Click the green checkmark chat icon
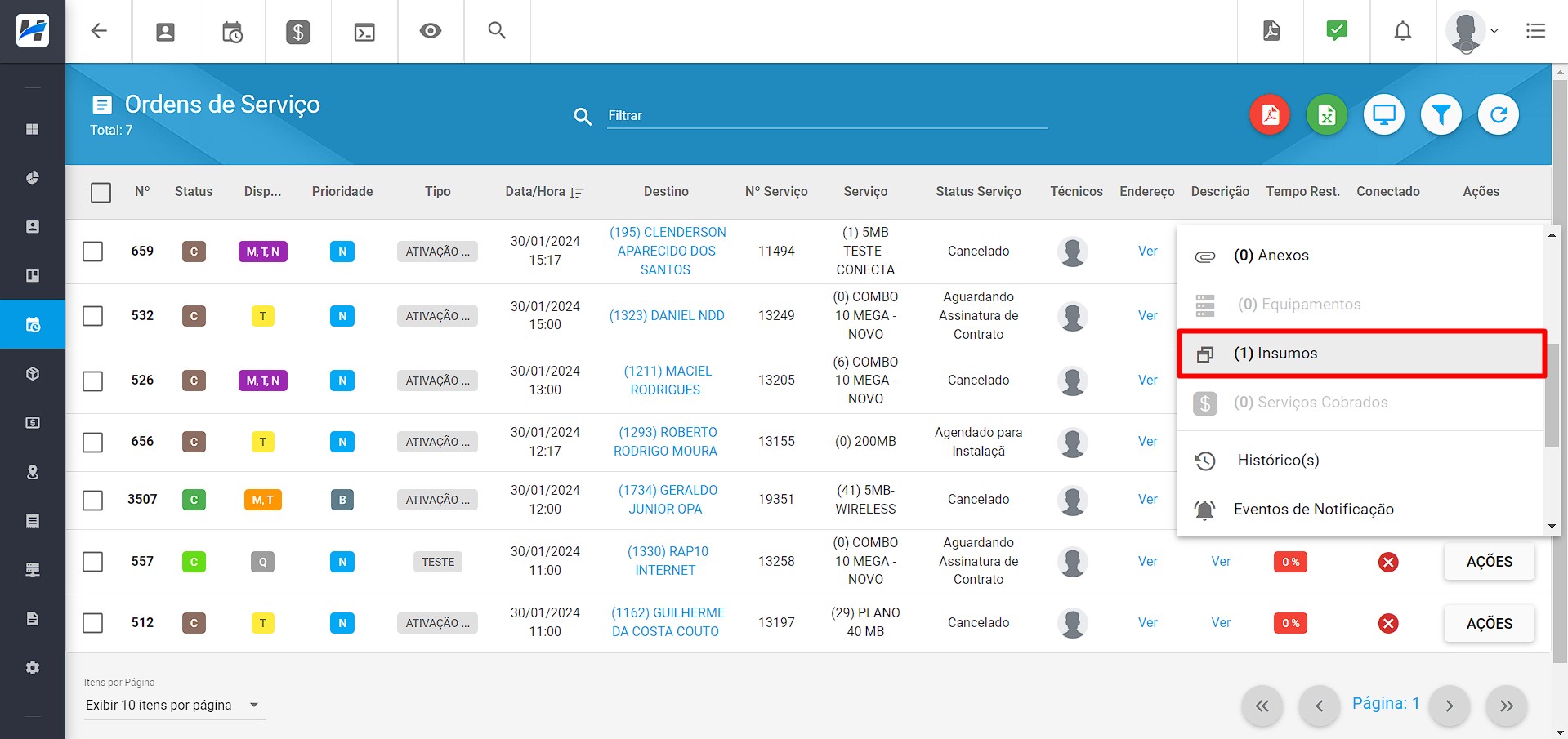 pos(1337,31)
